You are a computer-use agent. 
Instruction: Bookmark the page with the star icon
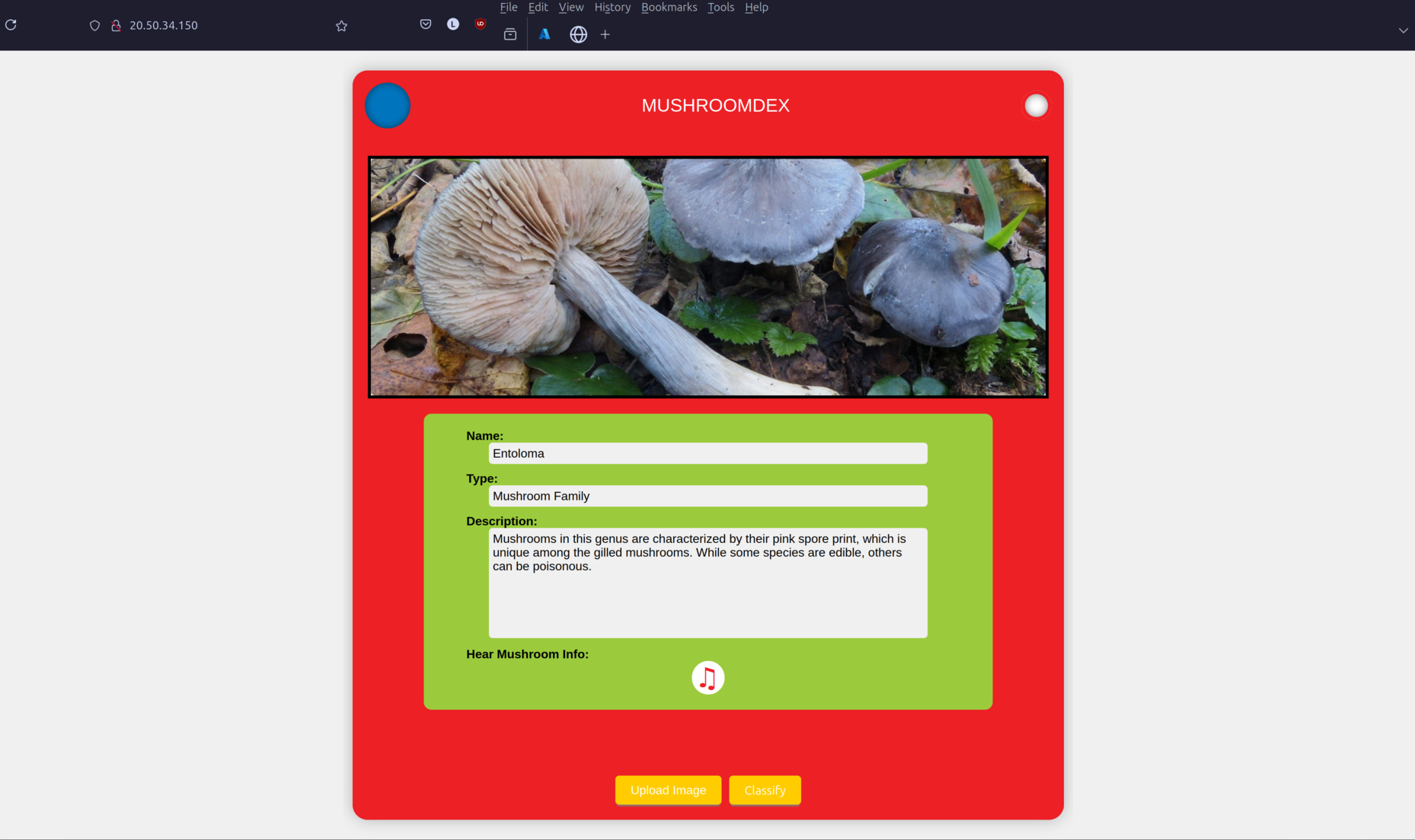tap(341, 25)
